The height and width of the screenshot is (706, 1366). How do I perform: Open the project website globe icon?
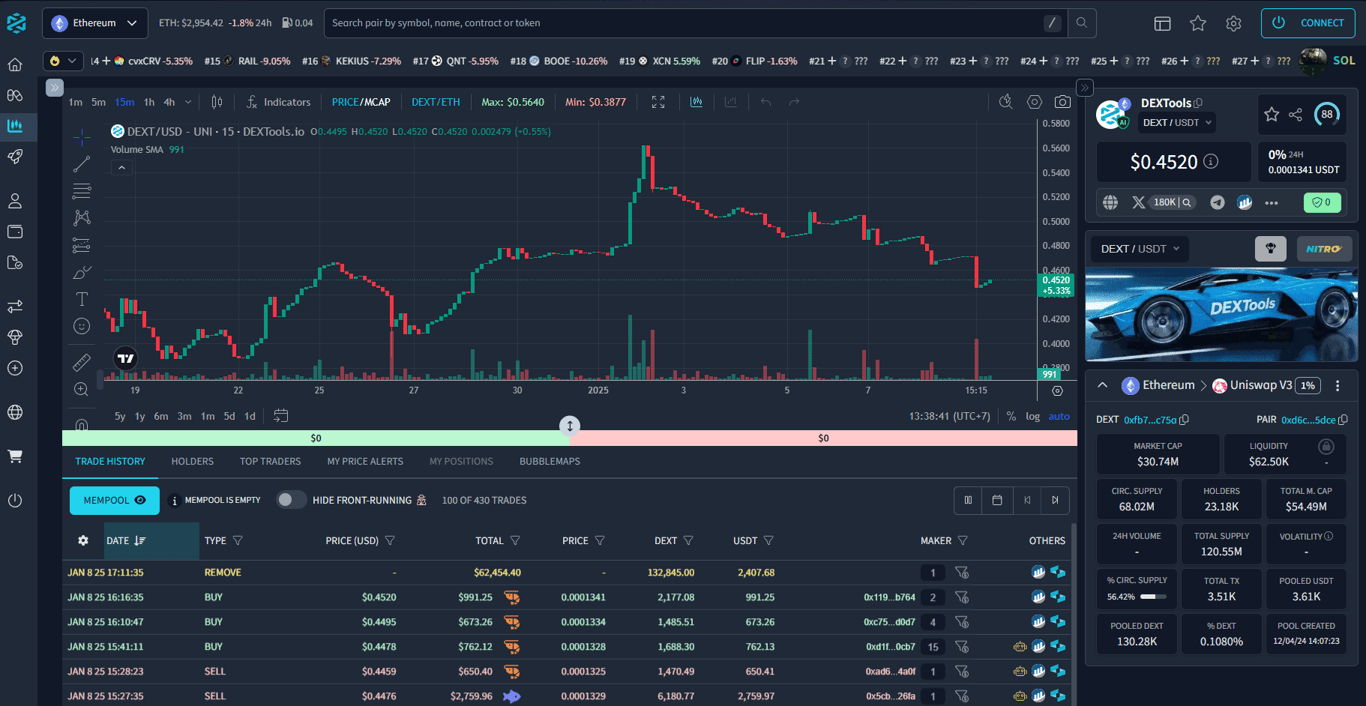1110,202
